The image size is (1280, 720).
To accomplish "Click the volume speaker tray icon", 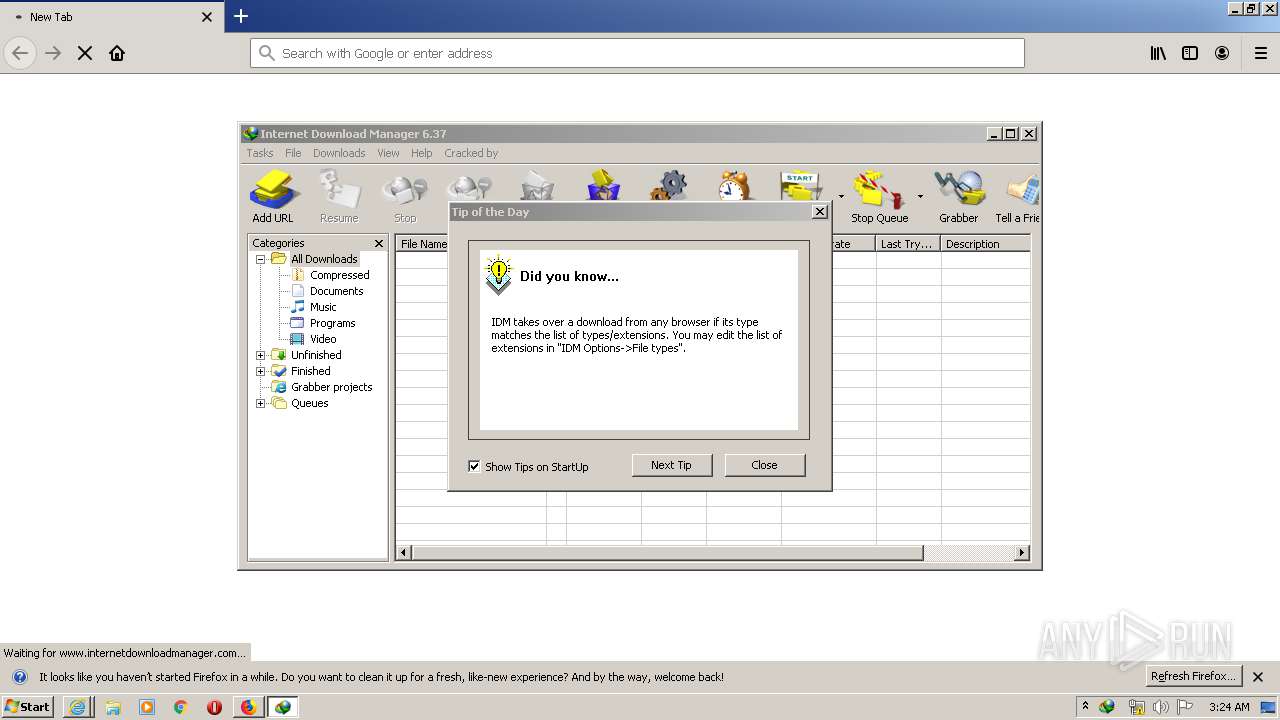I will pos(1160,707).
